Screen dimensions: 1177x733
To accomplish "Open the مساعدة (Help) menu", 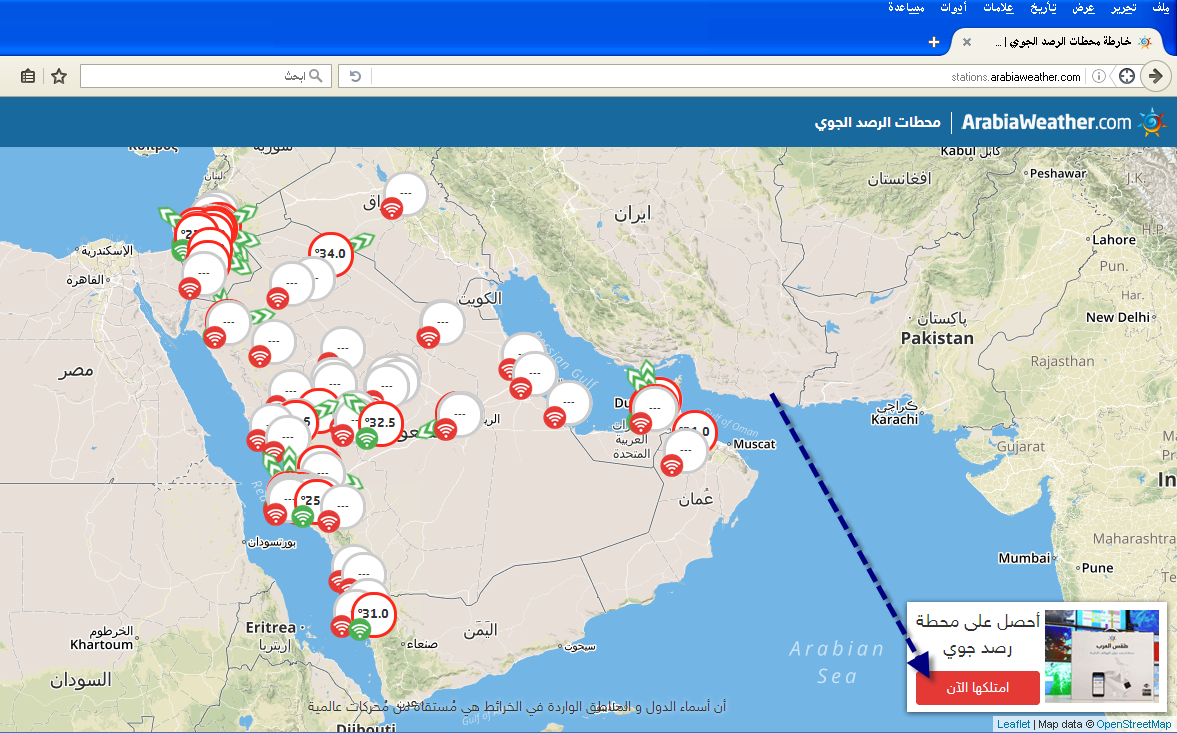I will coord(906,8).
